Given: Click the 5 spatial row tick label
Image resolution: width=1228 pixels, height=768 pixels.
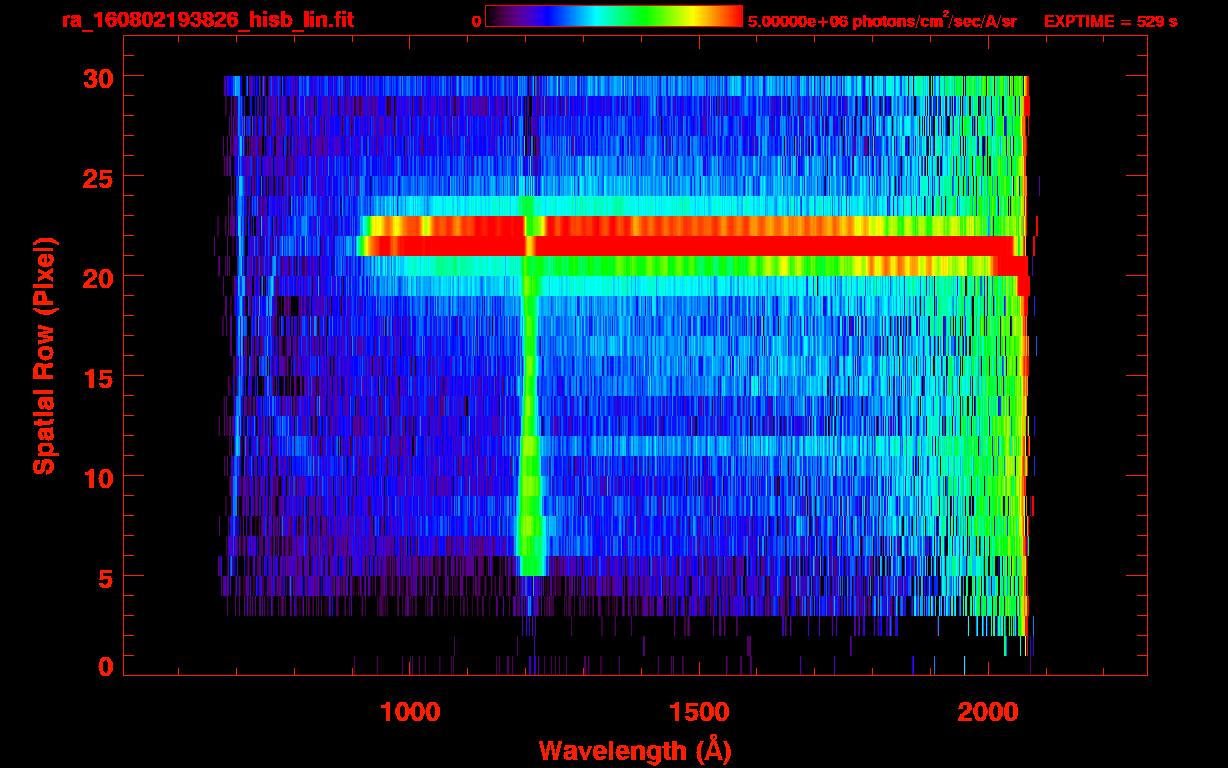Looking at the screenshot, I should coord(106,577).
